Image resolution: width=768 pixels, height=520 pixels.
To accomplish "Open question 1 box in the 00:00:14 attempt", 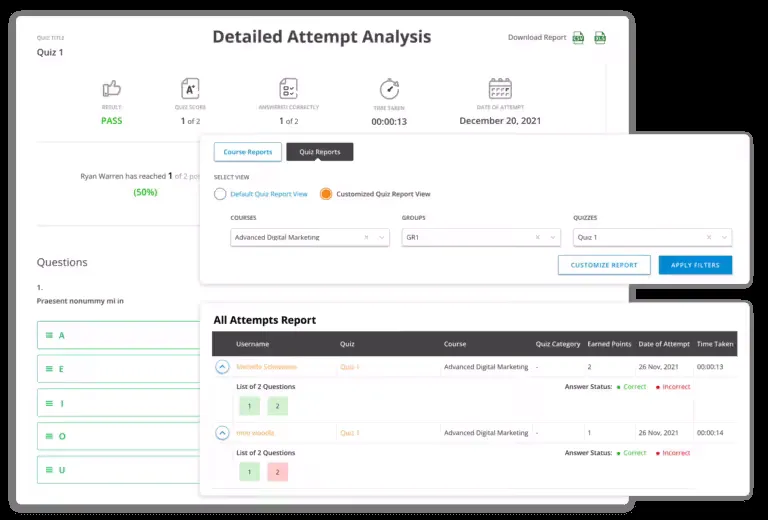I will [x=249, y=472].
